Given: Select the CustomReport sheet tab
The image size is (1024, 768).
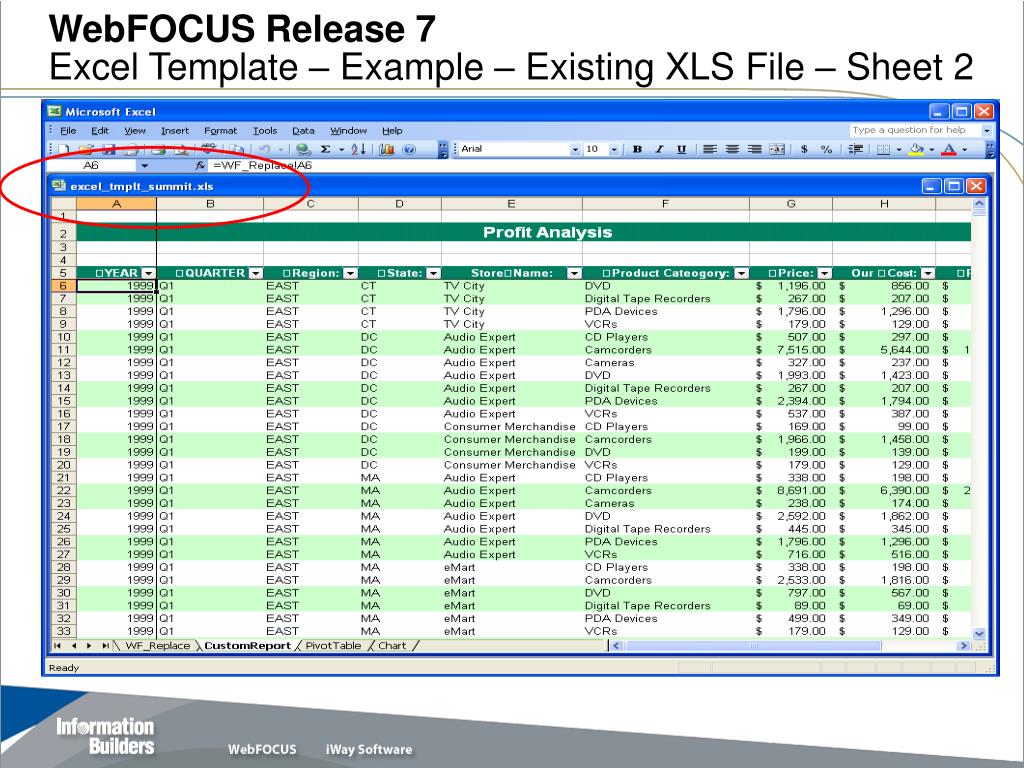Looking at the screenshot, I should 247,646.
